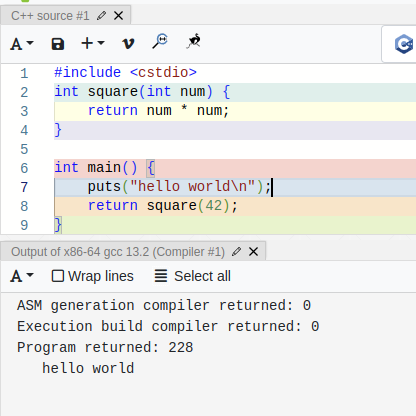416x416 pixels.
Task: Click the magnifier search icon in editor toolbar
Action: [160, 41]
